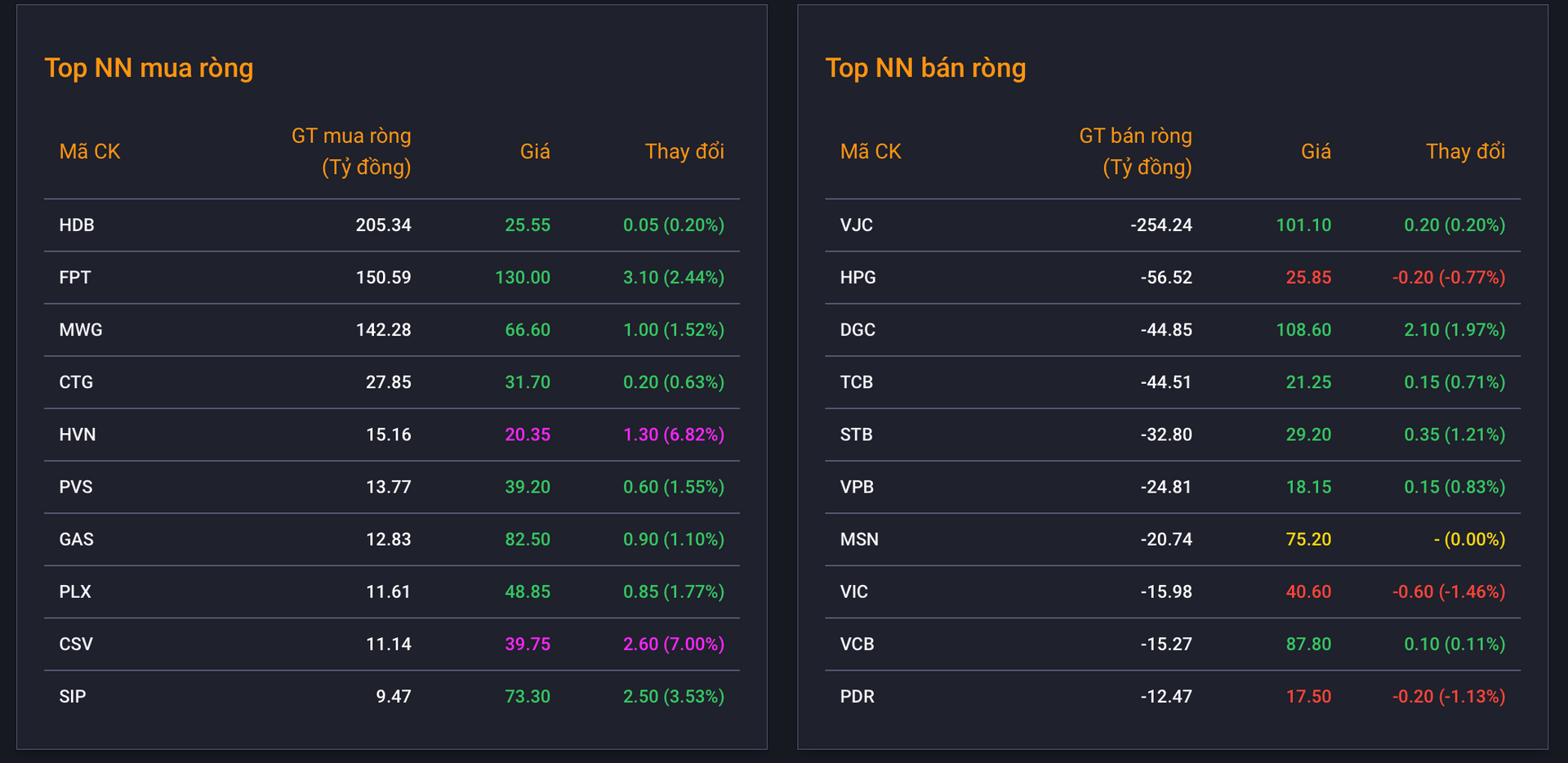The image size is (1568, 763).
Task: Click "Mã CK" header in the bán ròng table
Action: click(871, 151)
